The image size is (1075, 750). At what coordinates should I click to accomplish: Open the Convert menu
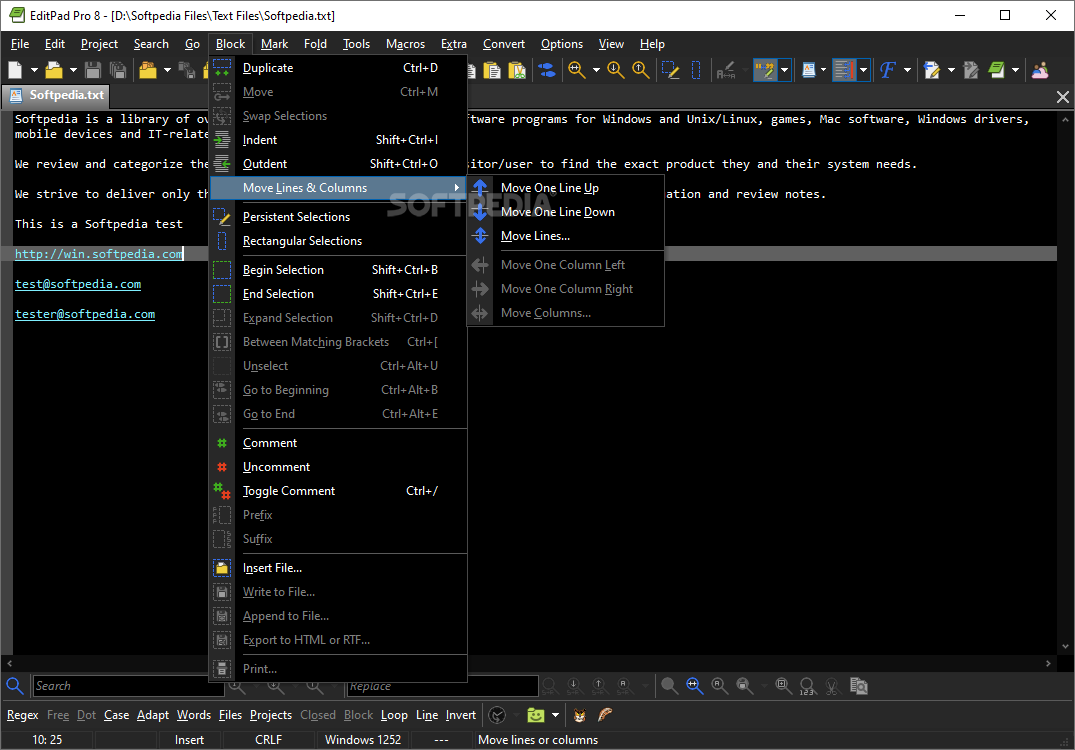coord(503,44)
